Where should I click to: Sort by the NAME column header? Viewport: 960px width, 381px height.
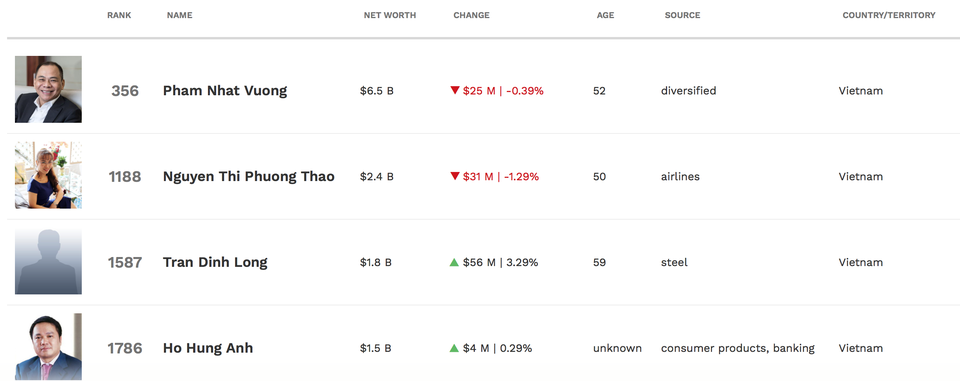pyautogui.click(x=179, y=15)
